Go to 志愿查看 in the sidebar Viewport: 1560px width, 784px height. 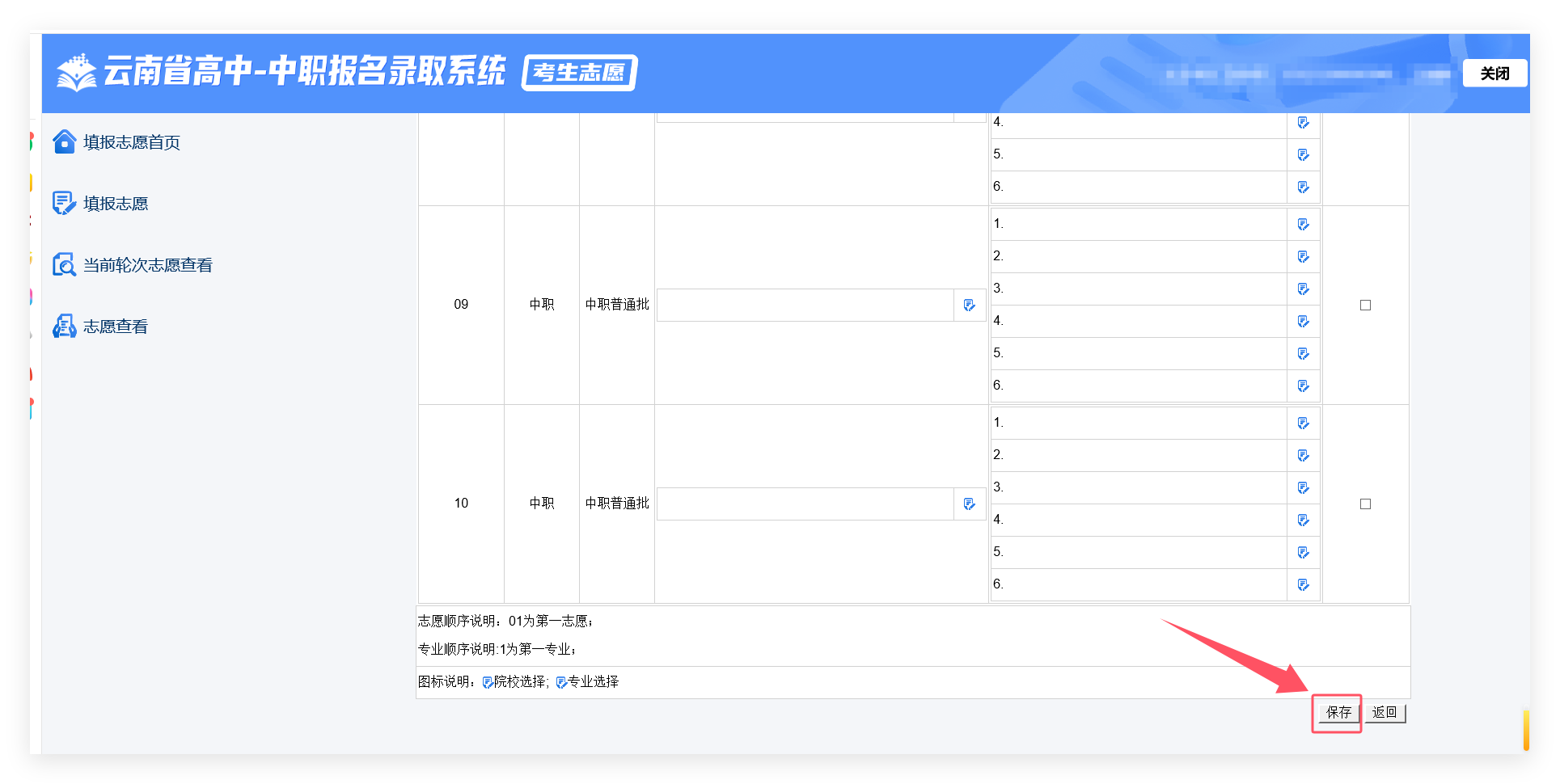pos(116,327)
